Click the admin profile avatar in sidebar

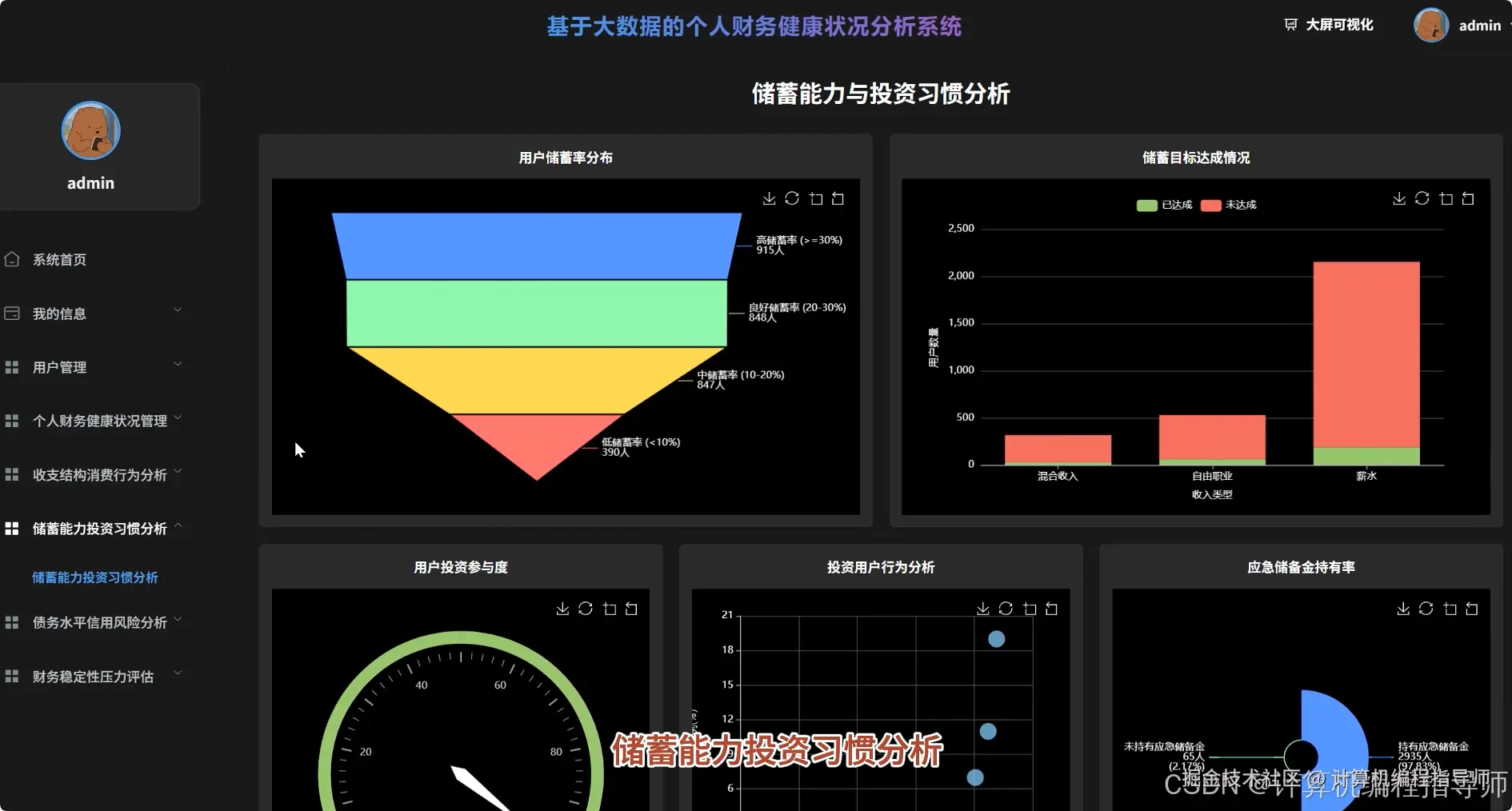click(x=90, y=130)
